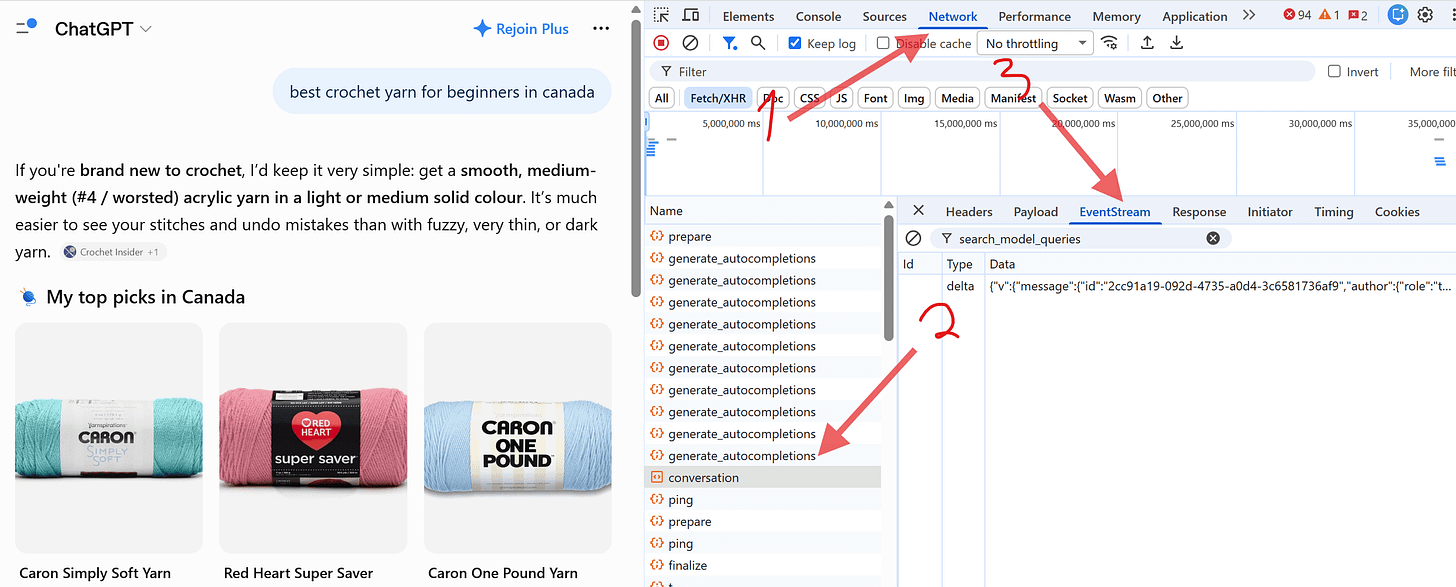The height and width of the screenshot is (587, 1456).
Task: Click the export HAR download icon
Action: click(x=1176, y=43)
